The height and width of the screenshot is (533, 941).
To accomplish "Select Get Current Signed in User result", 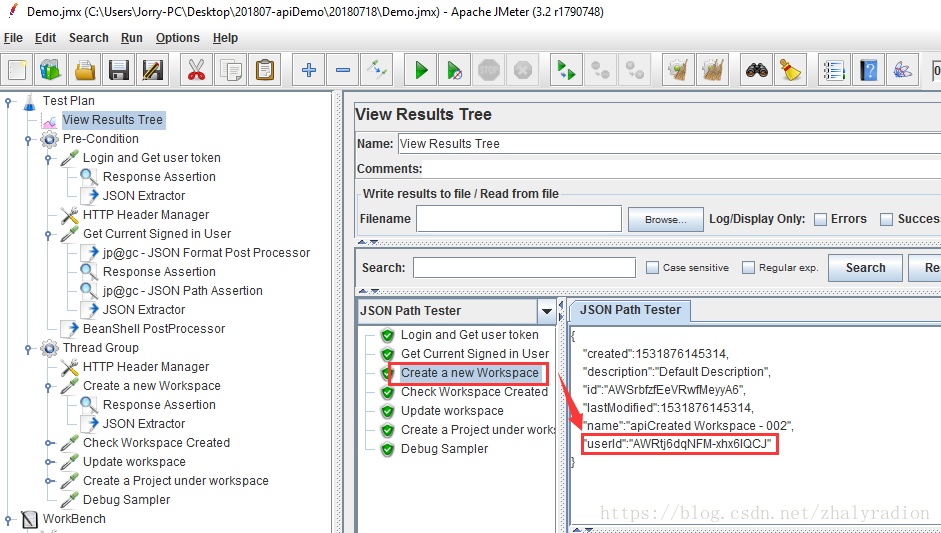I will tap(475, 354).
